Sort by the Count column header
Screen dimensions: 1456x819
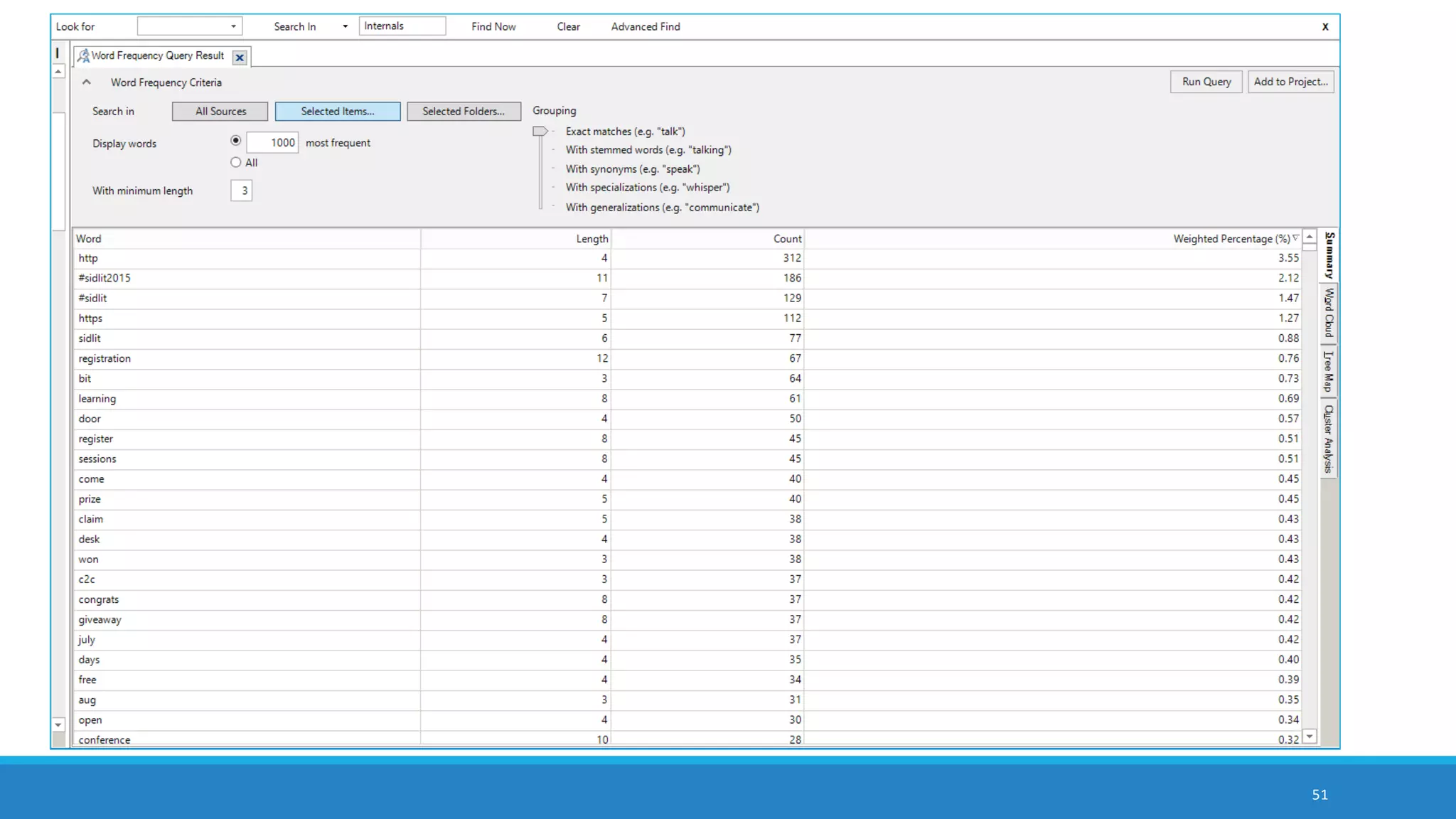[707, 239]
